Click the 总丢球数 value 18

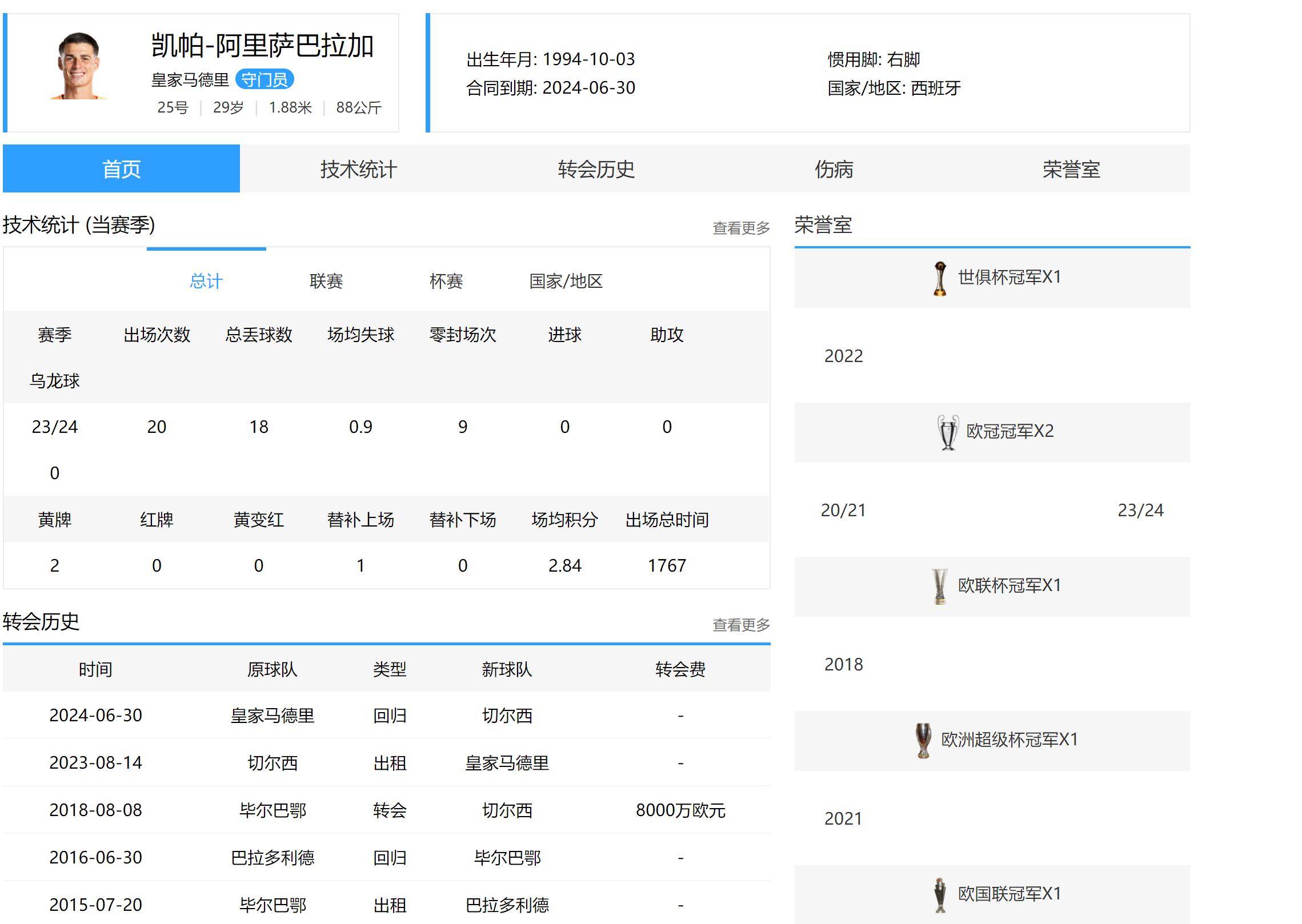pos(259,427)
